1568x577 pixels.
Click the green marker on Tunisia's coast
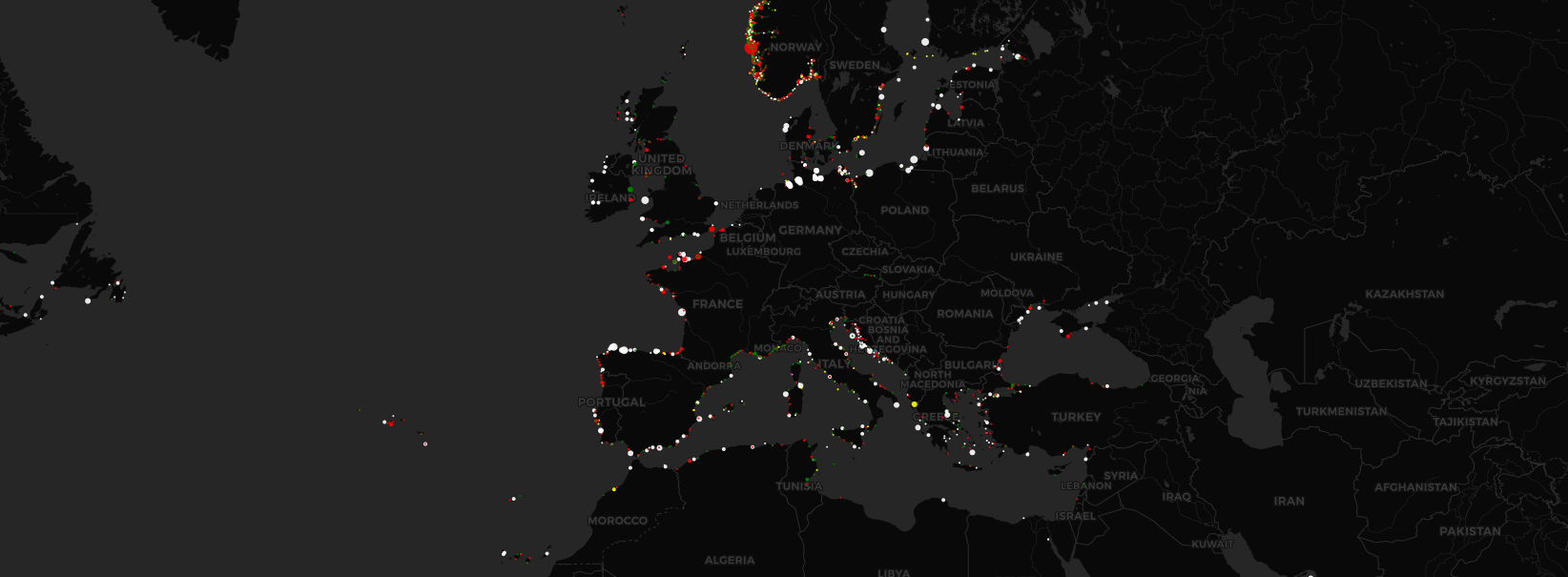[x=809, y=478]
